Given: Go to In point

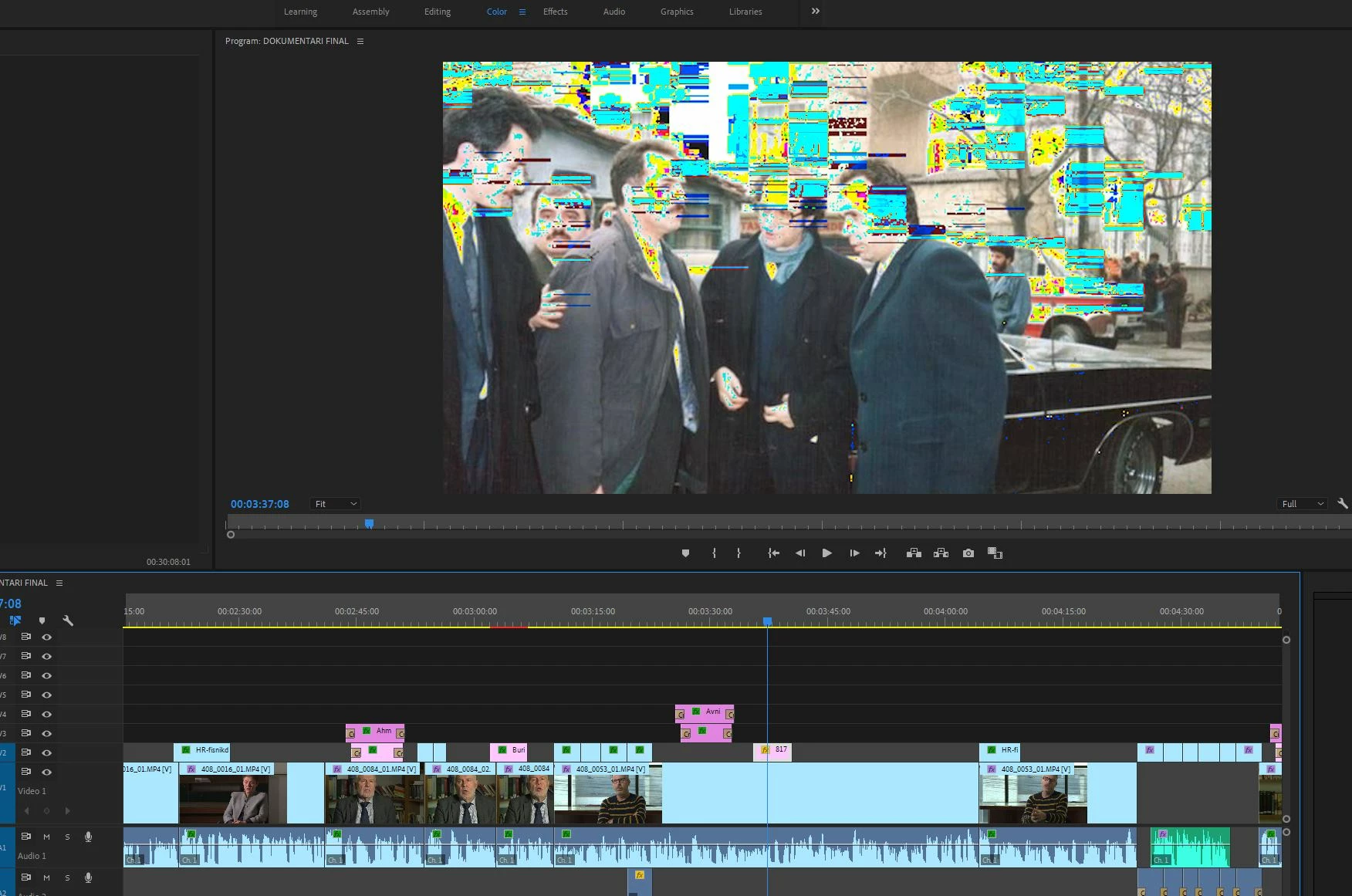Looking at the screenshot, I should [773, 553].
